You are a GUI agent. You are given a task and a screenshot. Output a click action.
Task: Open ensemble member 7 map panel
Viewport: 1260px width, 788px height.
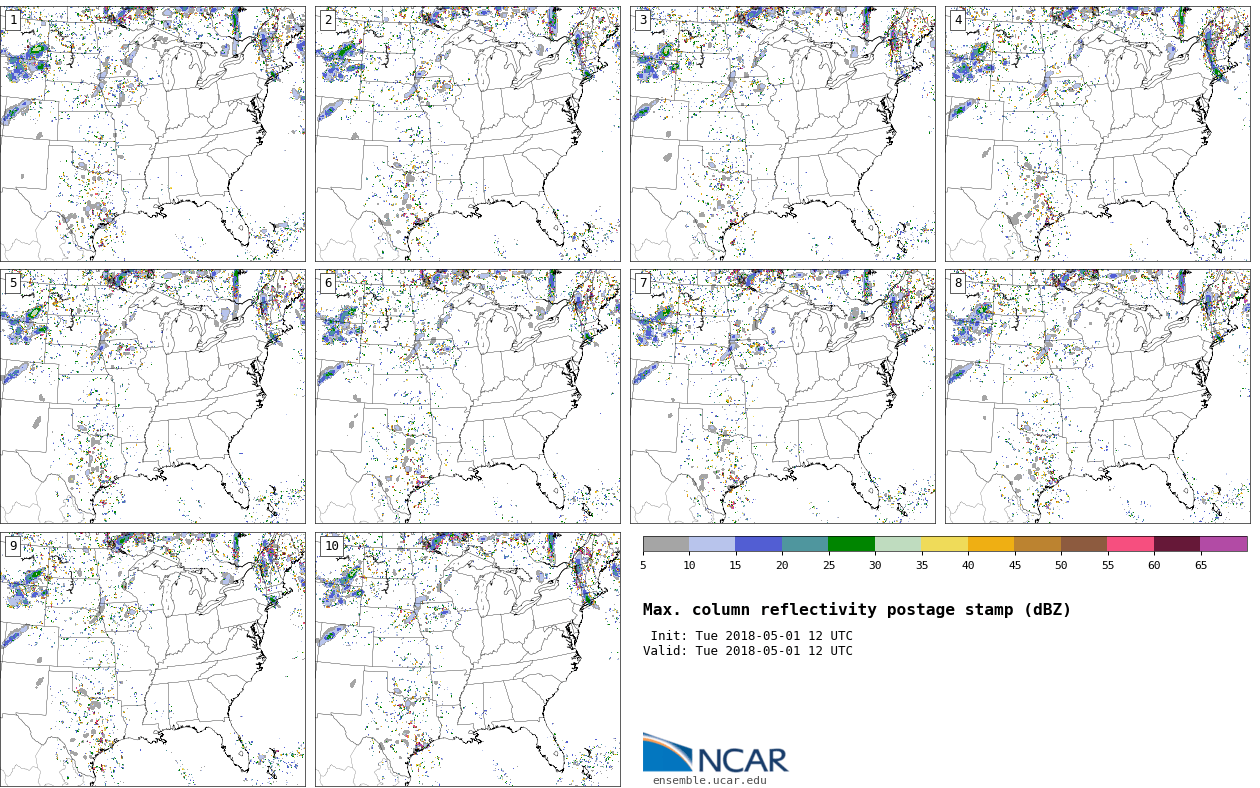point(783,396)
